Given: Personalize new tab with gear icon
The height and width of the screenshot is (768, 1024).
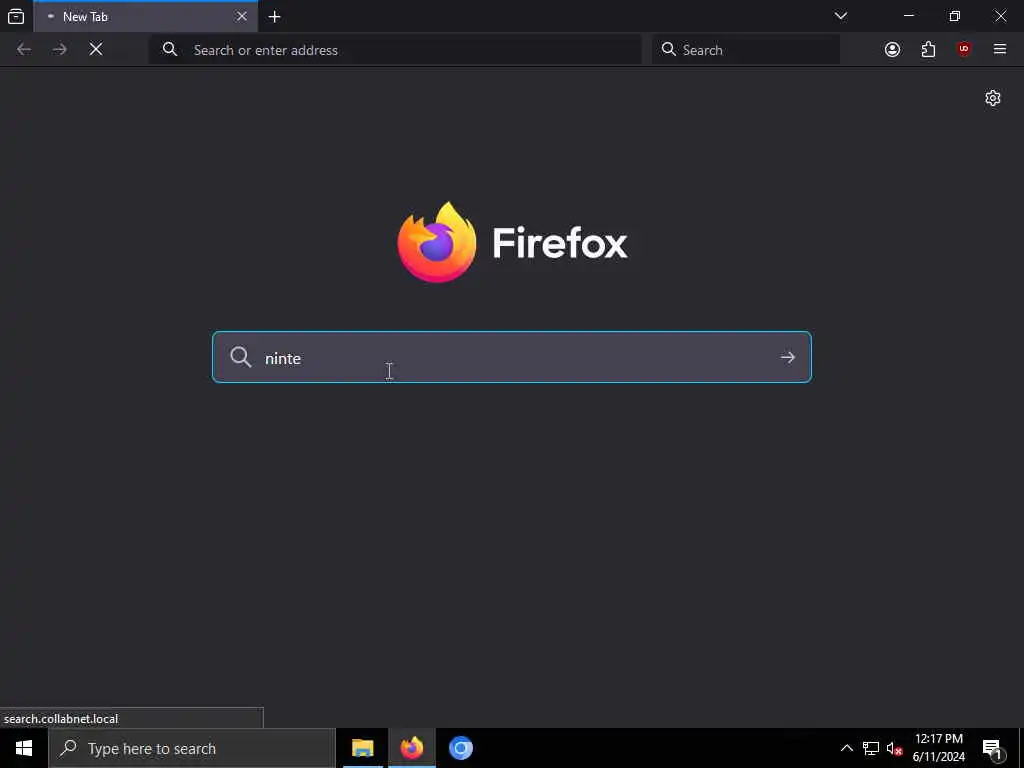Looking at the screenshot, I should point(993,98).
